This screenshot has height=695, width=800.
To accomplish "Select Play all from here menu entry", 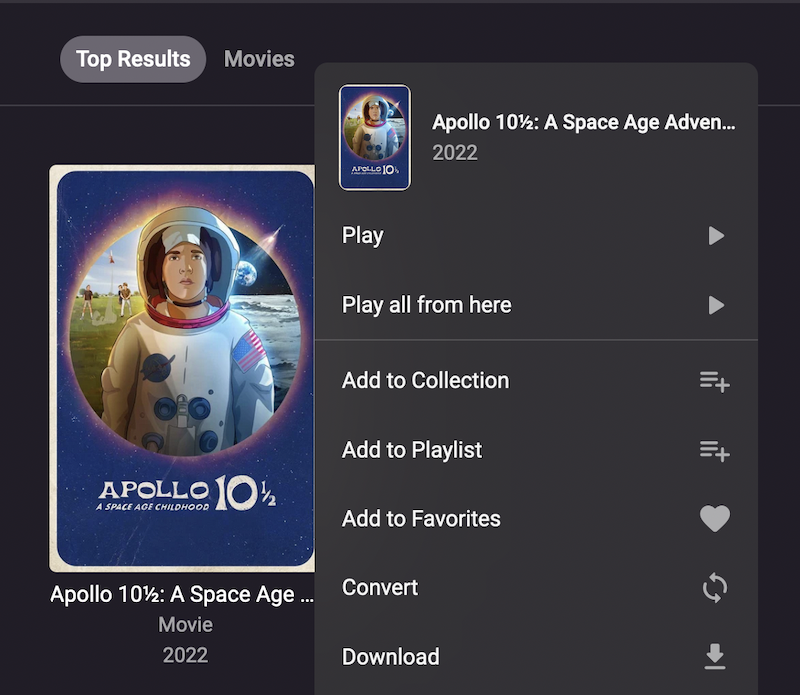I will pos(426,305).
